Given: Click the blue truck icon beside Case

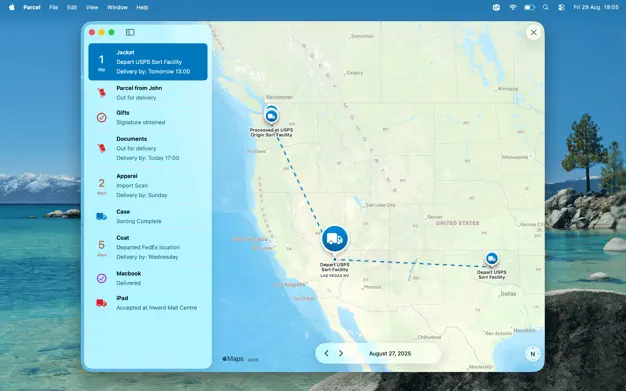Looking at the screenshot, I should (x=101, y=216).
